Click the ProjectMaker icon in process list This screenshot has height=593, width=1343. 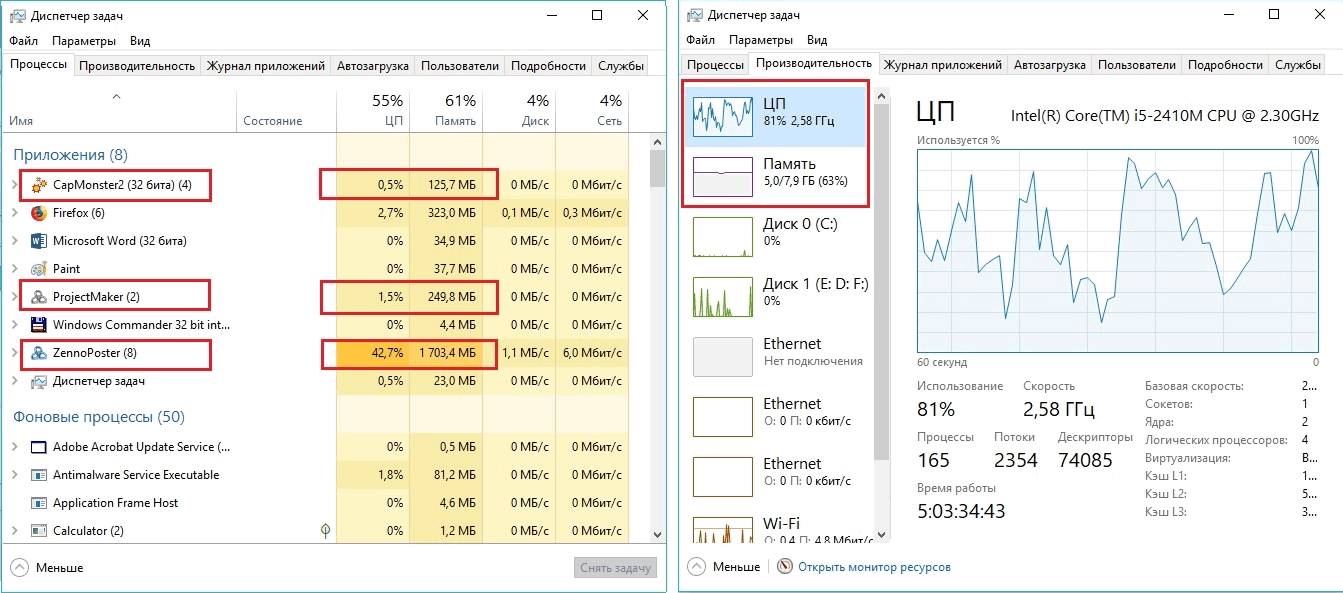[39, 297]
